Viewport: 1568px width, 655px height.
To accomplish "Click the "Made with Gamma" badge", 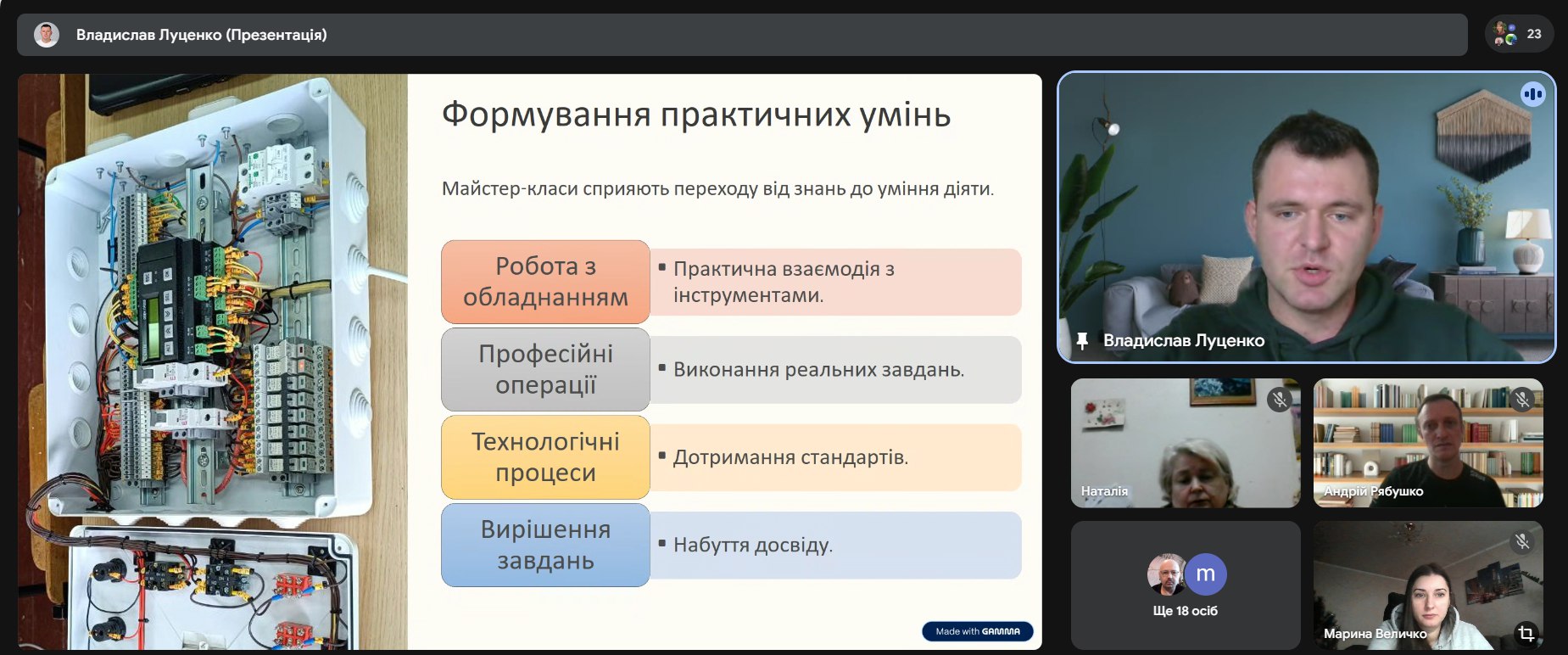I will [977, 631].
